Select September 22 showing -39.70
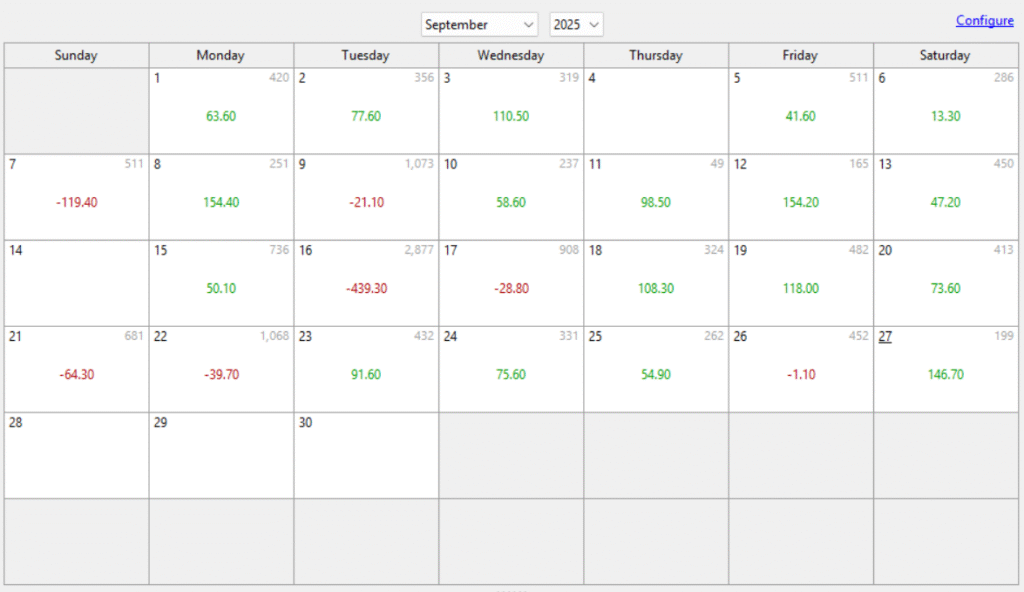Viewport: 1024px width, 592px height. [x=221, y=369]
